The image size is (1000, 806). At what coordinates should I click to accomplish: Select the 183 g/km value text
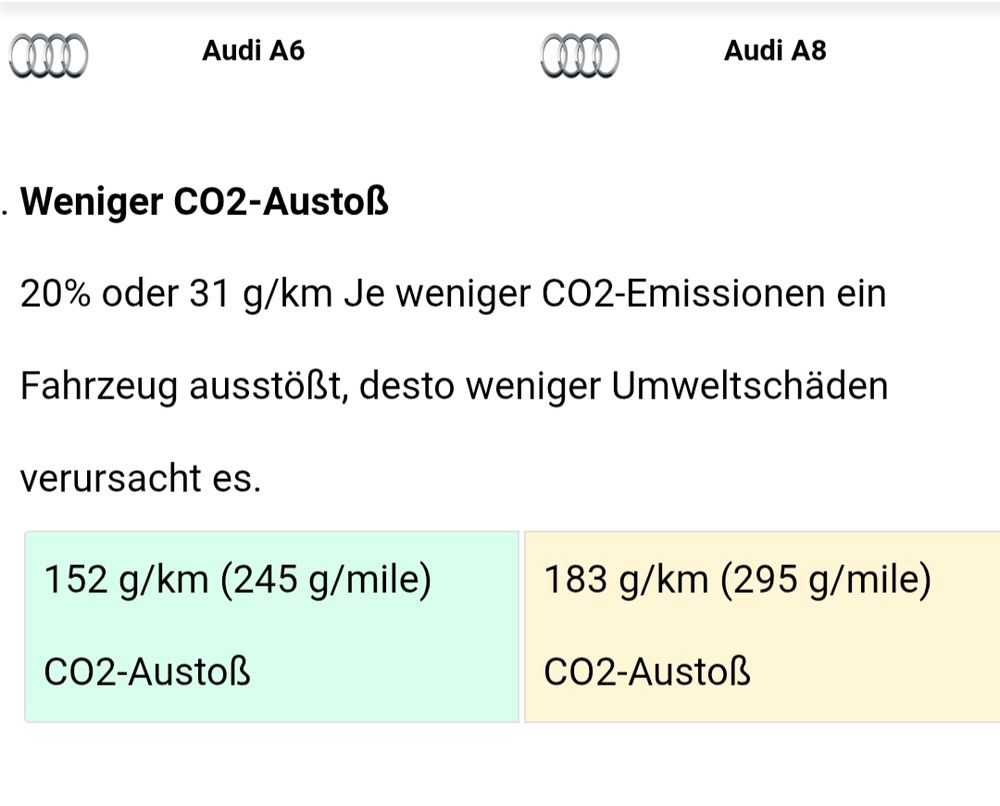point(626,580)
